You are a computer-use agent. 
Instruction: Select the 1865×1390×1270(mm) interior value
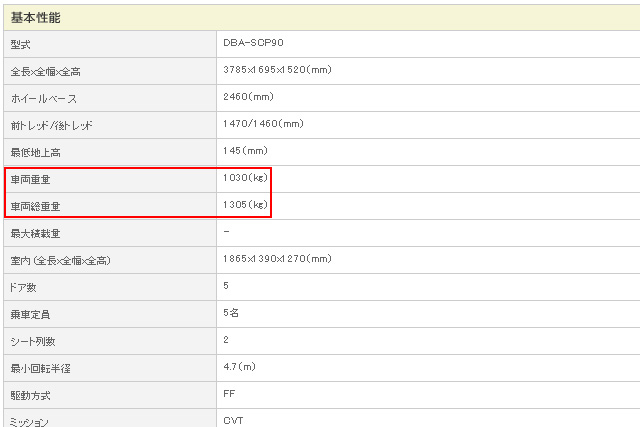[277, 259]
